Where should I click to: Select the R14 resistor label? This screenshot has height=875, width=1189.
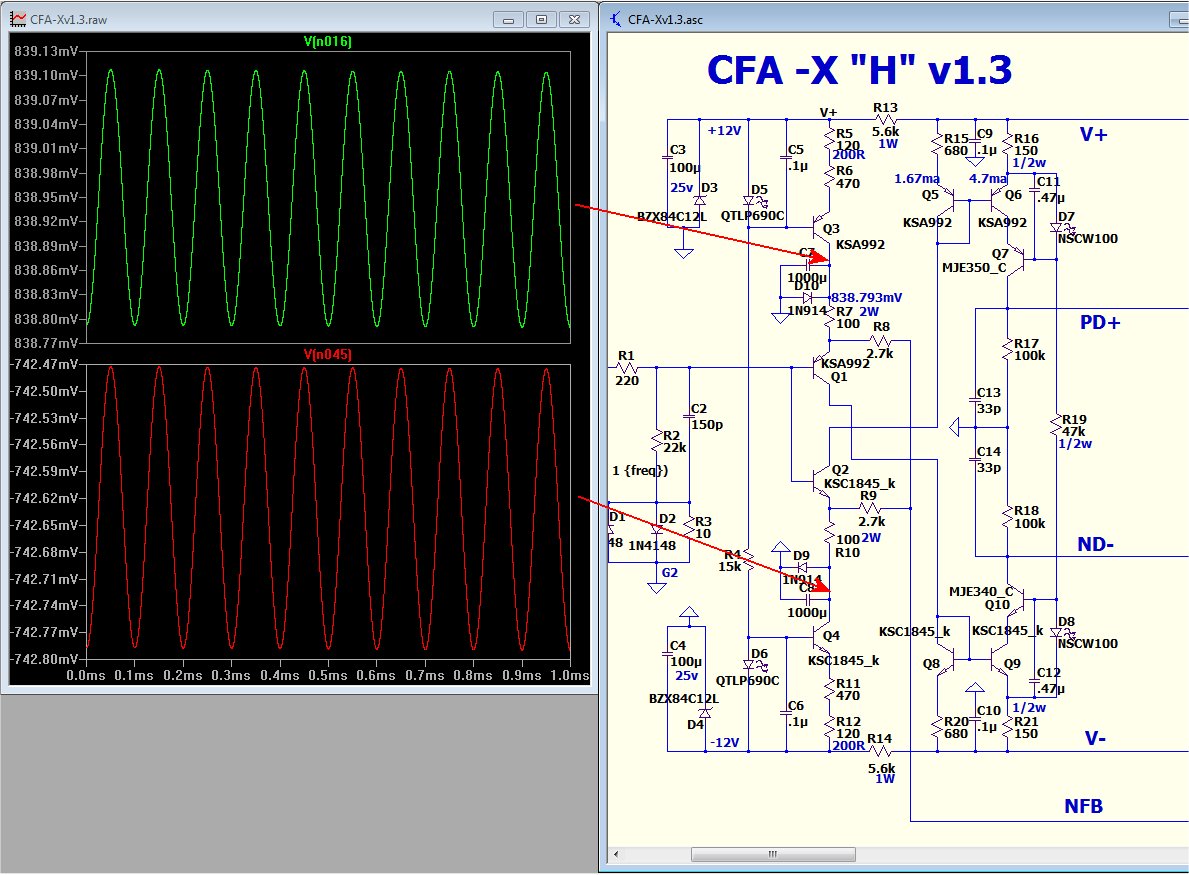[x=880, y=738]
